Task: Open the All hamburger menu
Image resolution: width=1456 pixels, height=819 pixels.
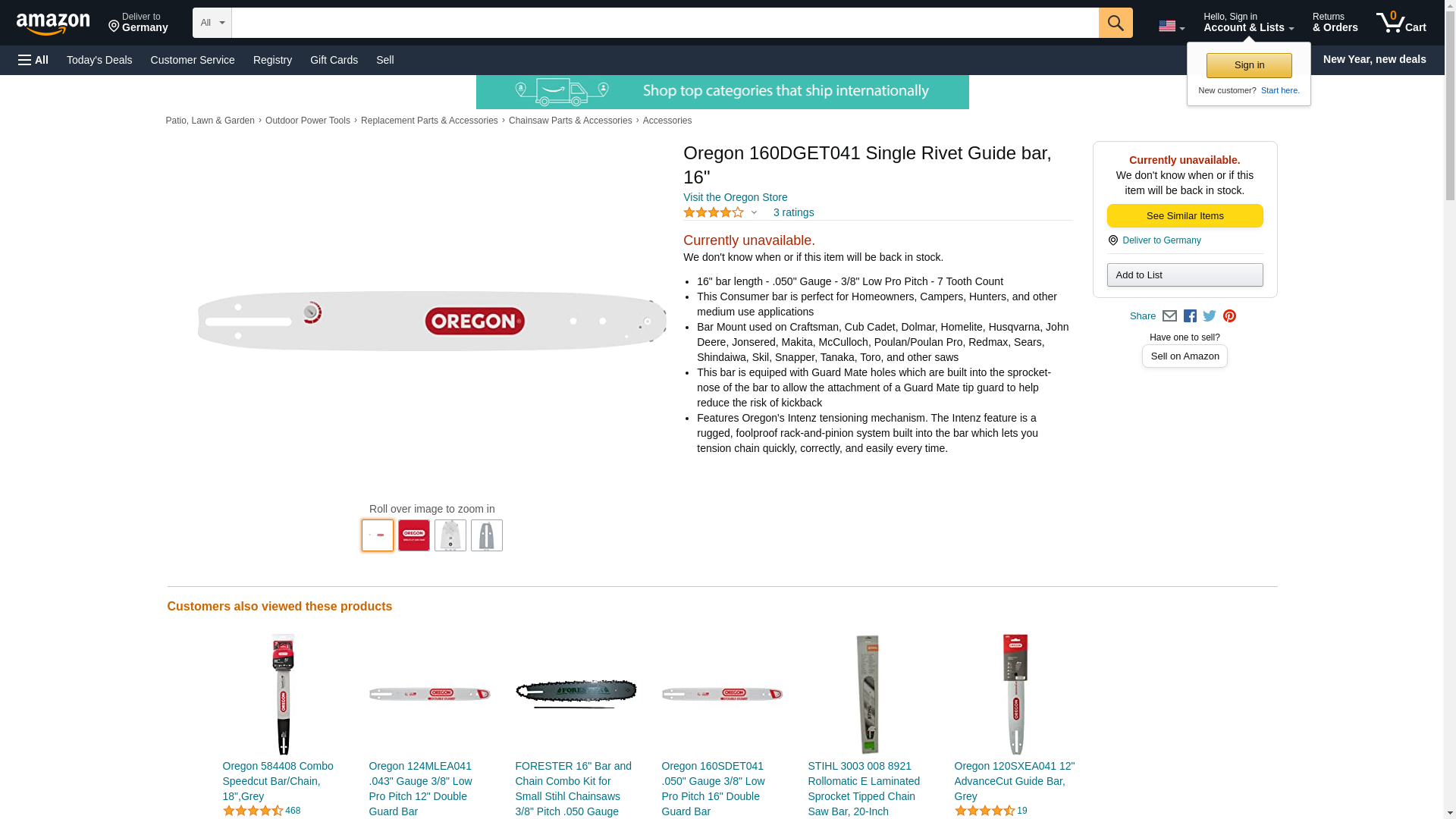Action: tap(33, 60)
